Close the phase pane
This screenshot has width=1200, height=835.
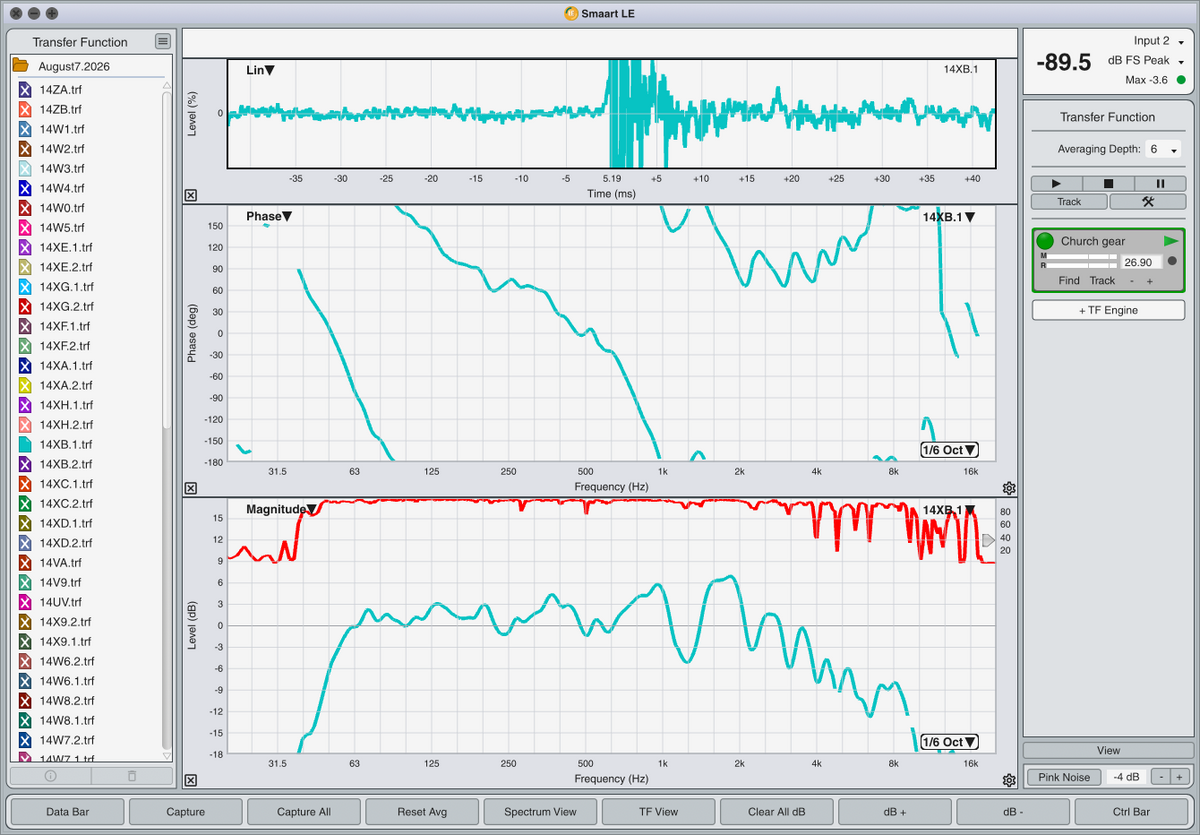[x=191, y=488]
